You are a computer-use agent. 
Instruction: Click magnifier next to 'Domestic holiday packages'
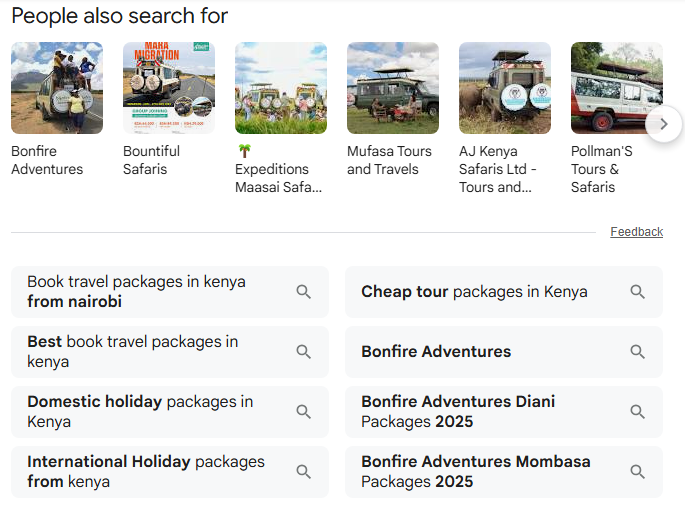coord(304,412)
